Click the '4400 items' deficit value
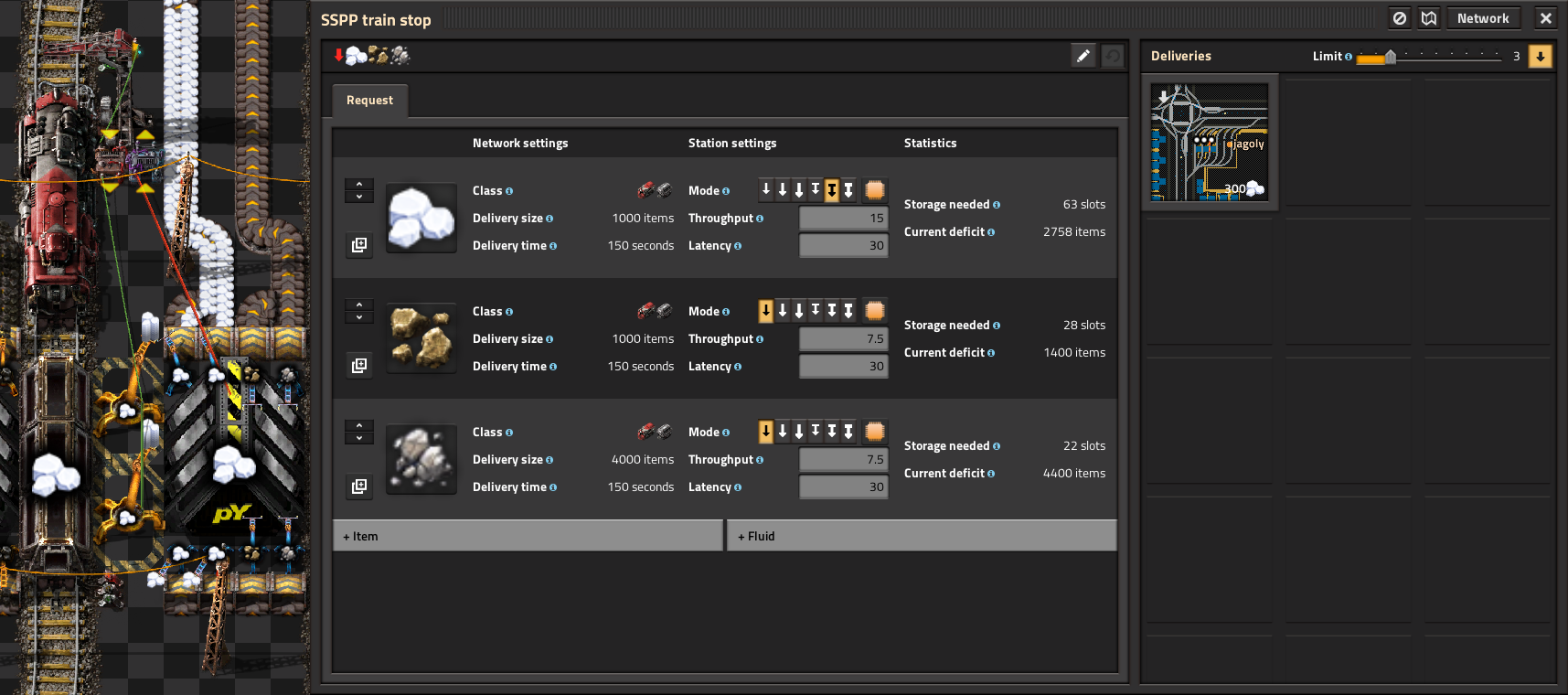1568x695 pixels. point(1074,474)
